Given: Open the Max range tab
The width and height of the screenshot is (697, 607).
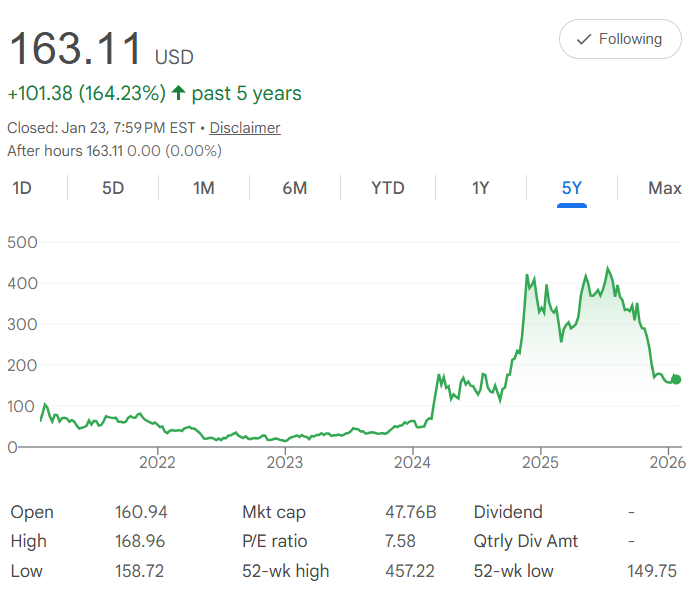Looking at the screenshot, I should (664, 188).
